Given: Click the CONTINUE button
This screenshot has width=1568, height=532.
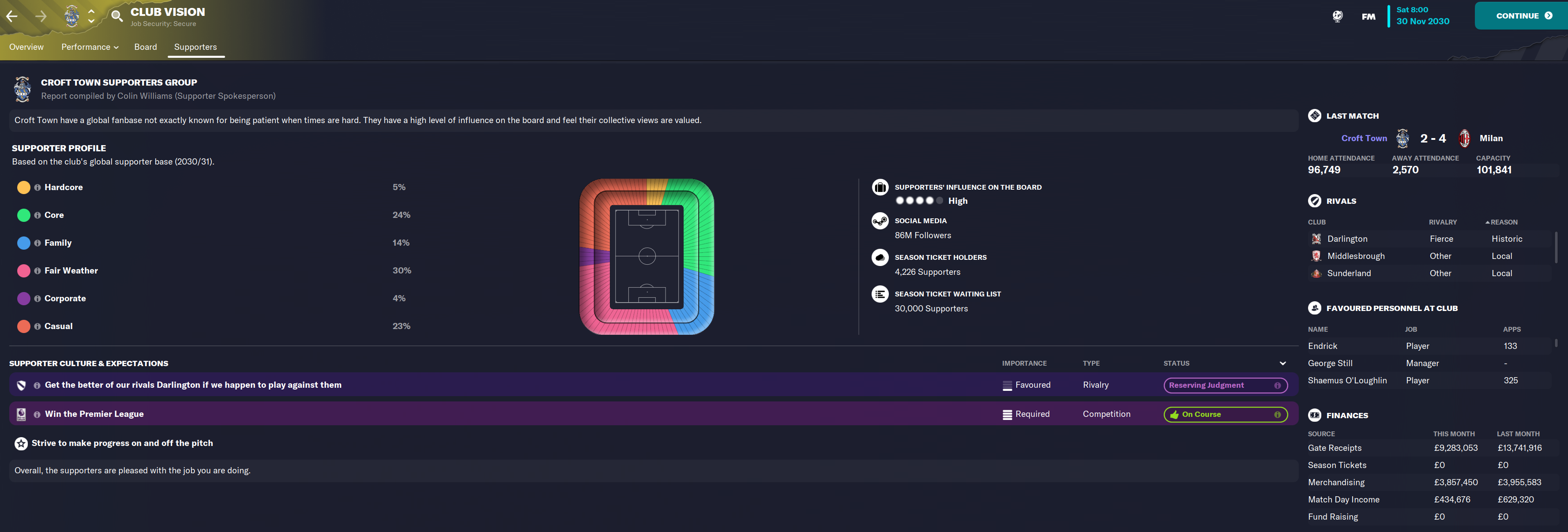Looking at the screenshot, I should tap(1521, 16).
